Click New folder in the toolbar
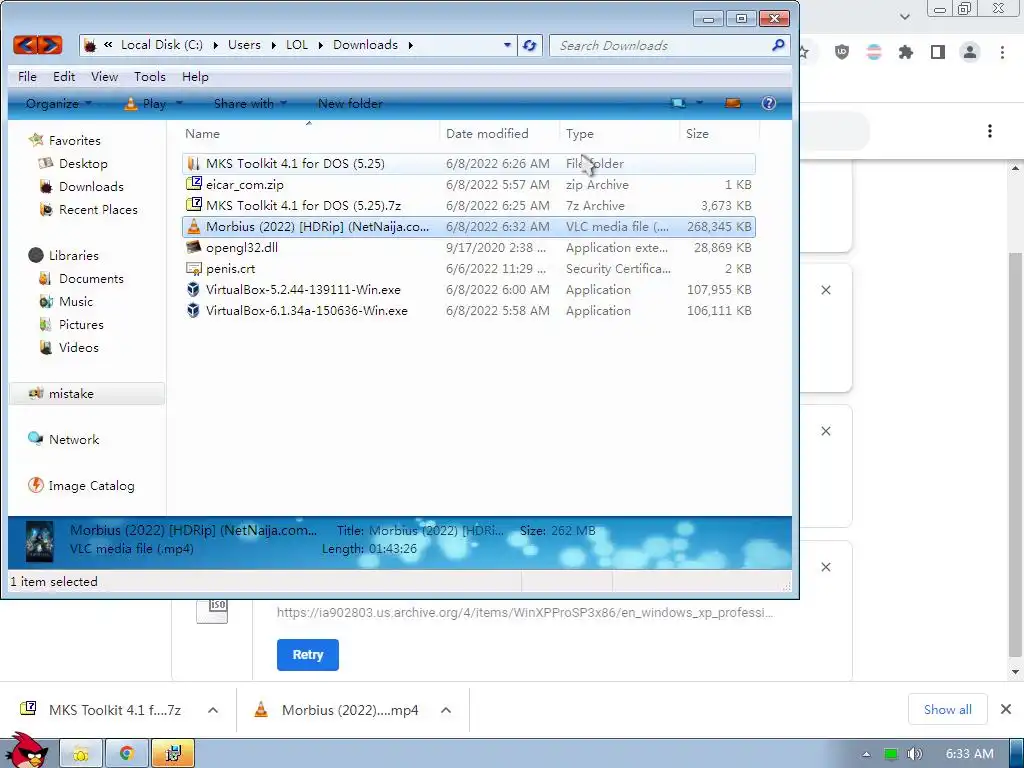The height and width of the screenshot is (768, 1024). coord(350,103)
